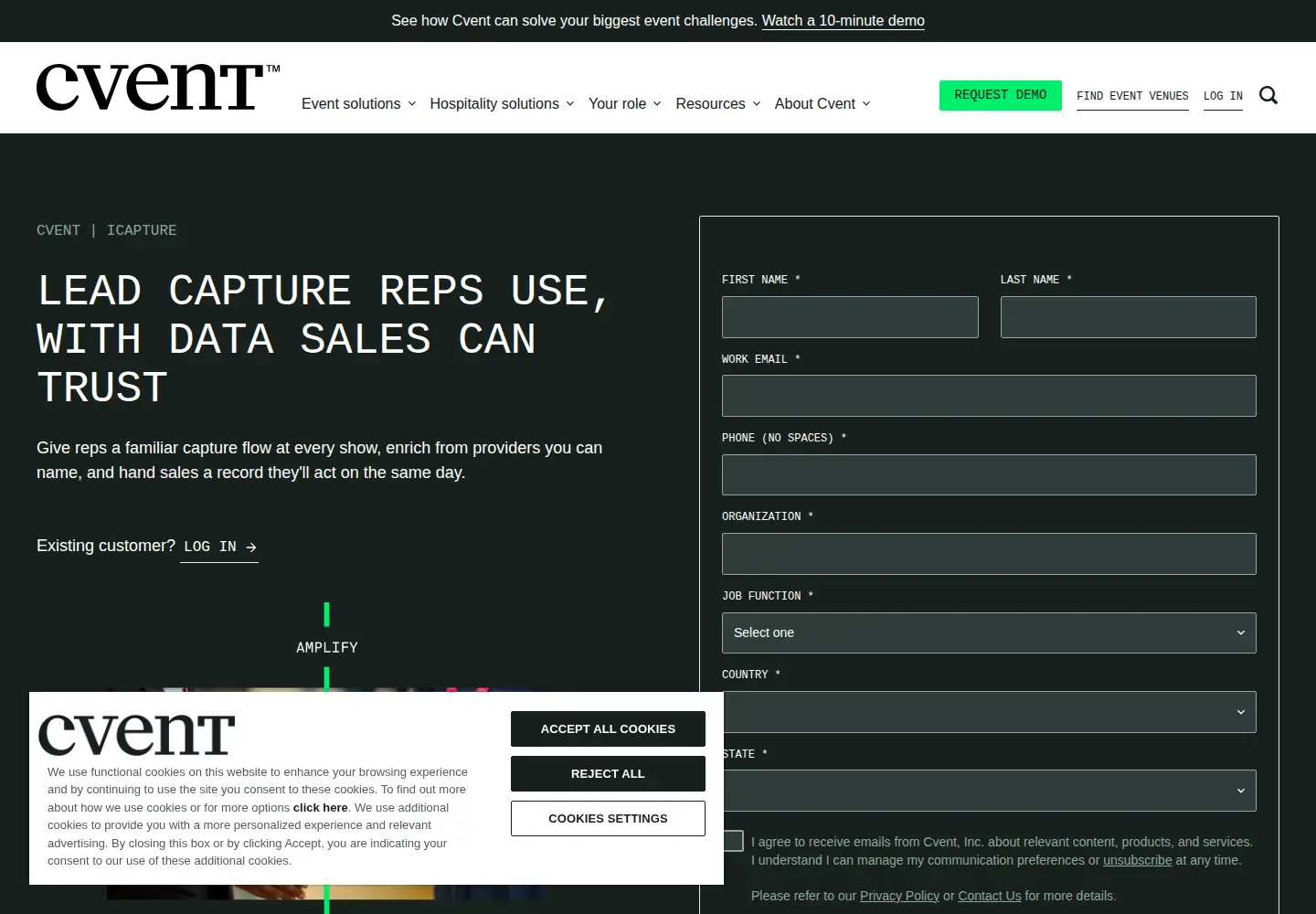
Task: Click the Cvent logo in cookie banner
Action: coord(137,735)
